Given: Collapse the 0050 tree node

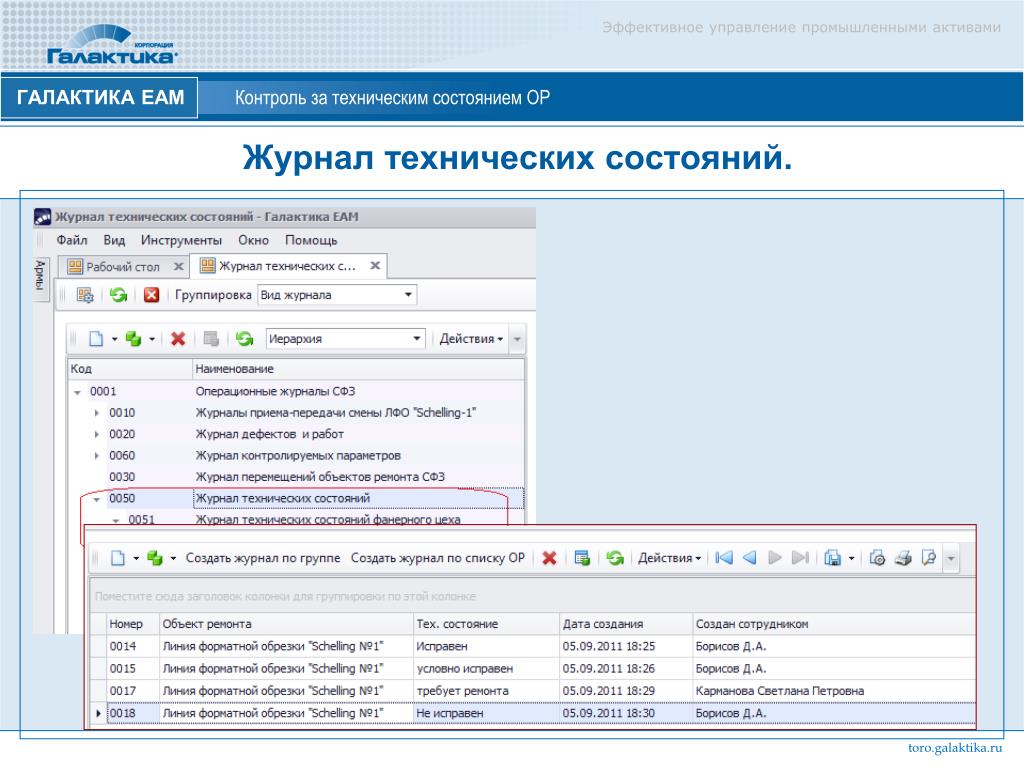Looking at the screenshot, I should 96,500.
